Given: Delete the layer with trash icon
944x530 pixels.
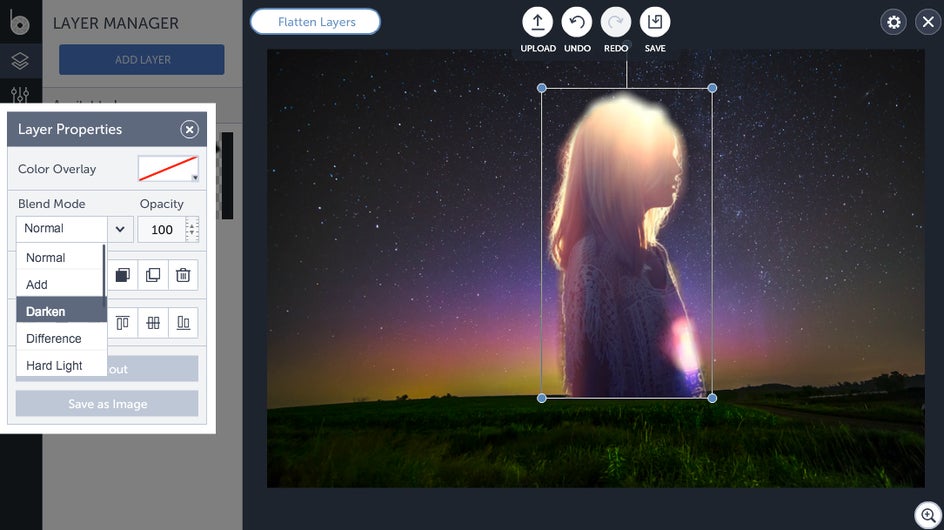Looking at the screenshot, I should tap(183, 275).
